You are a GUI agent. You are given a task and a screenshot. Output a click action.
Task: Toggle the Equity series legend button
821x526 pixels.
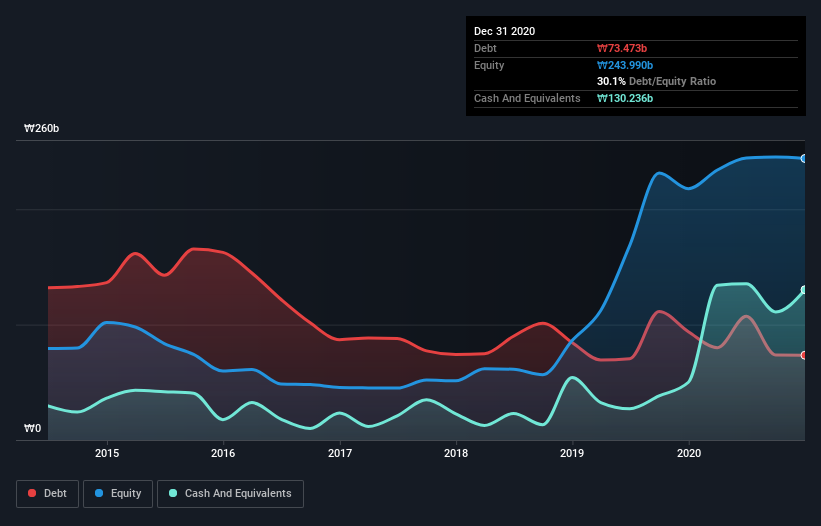(x=118, y=494)
